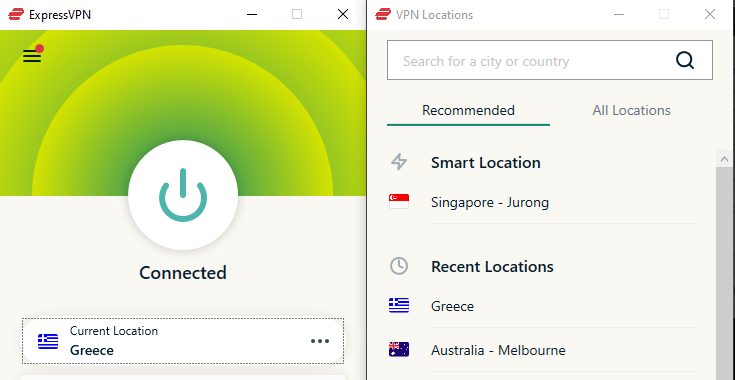
Task: Click the magnifying glass search icon
Action: [x=684, y=60]
